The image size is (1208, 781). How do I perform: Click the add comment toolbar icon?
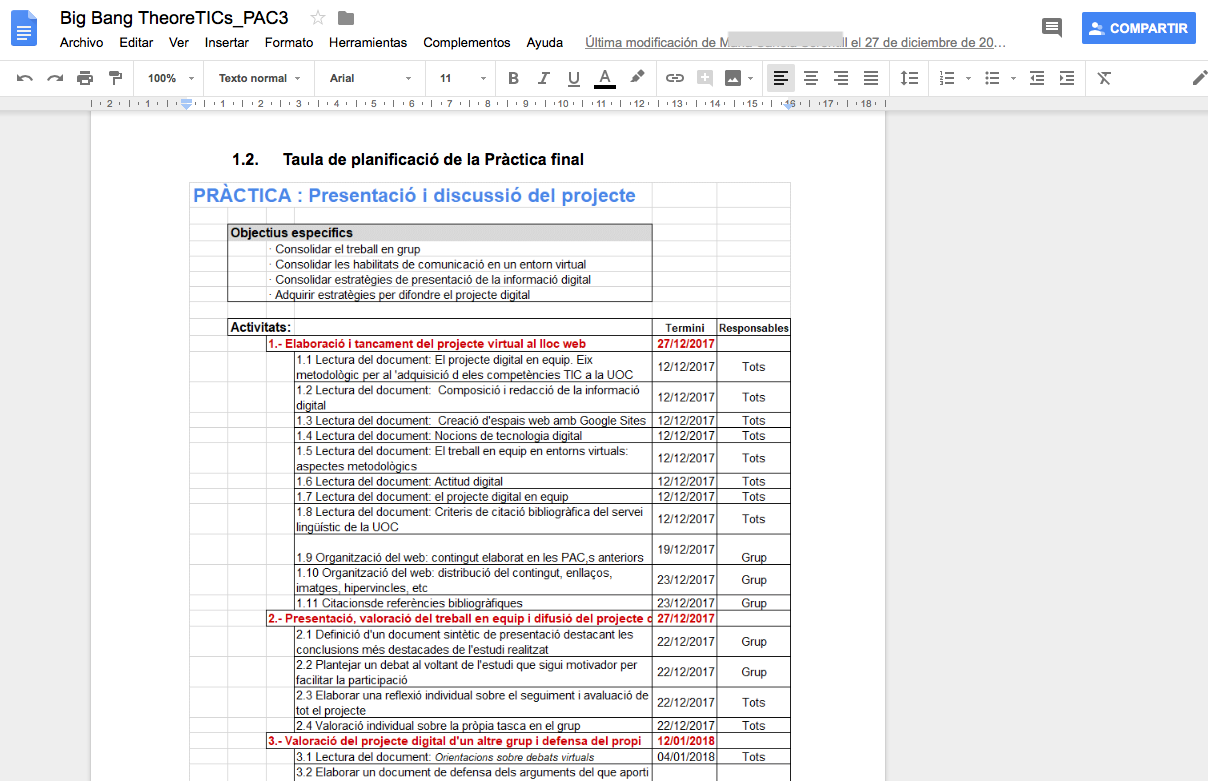point(705,78)
